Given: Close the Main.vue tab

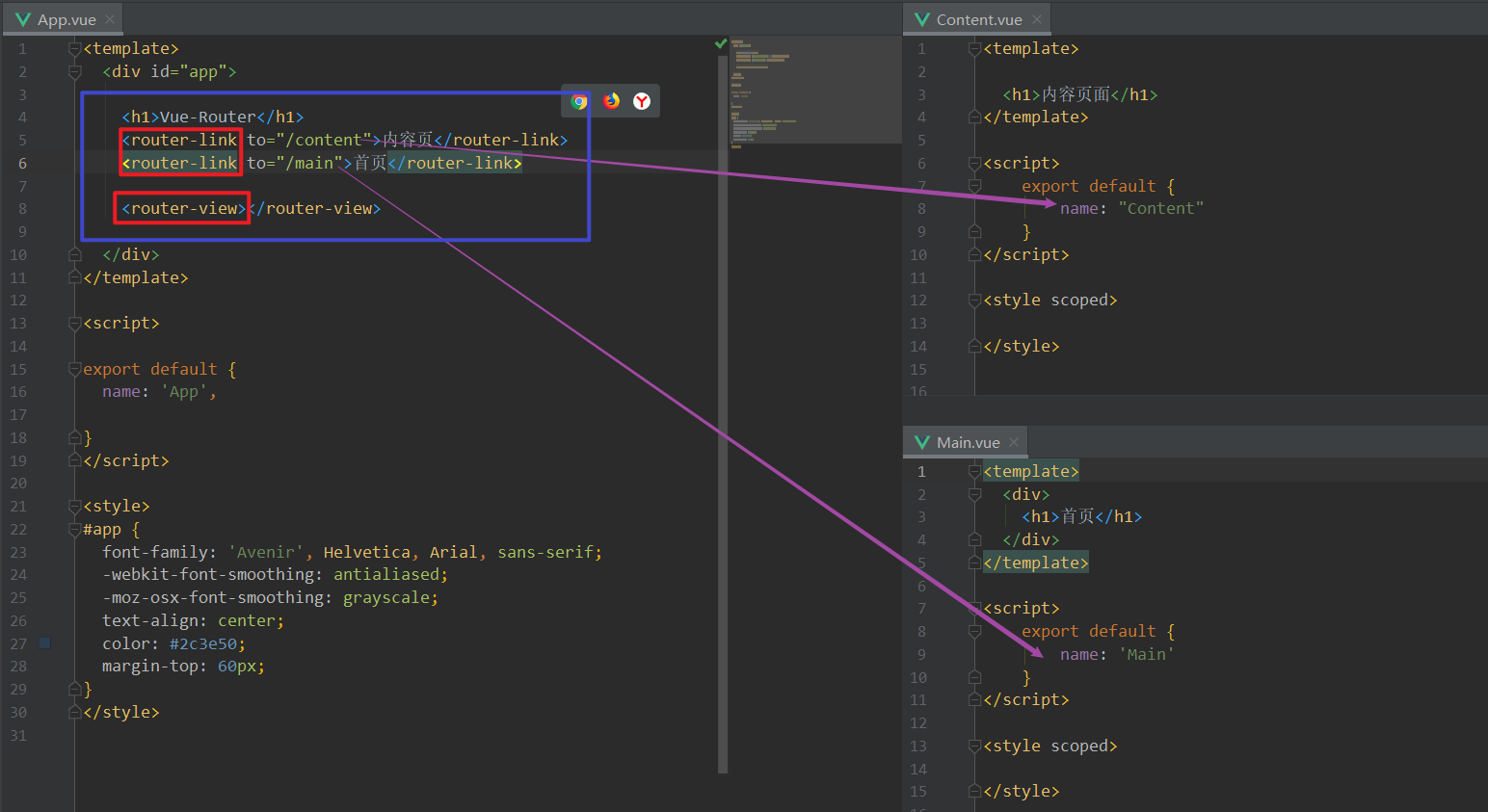Looking at the screenshot, I should click(x=1014, y=442).
